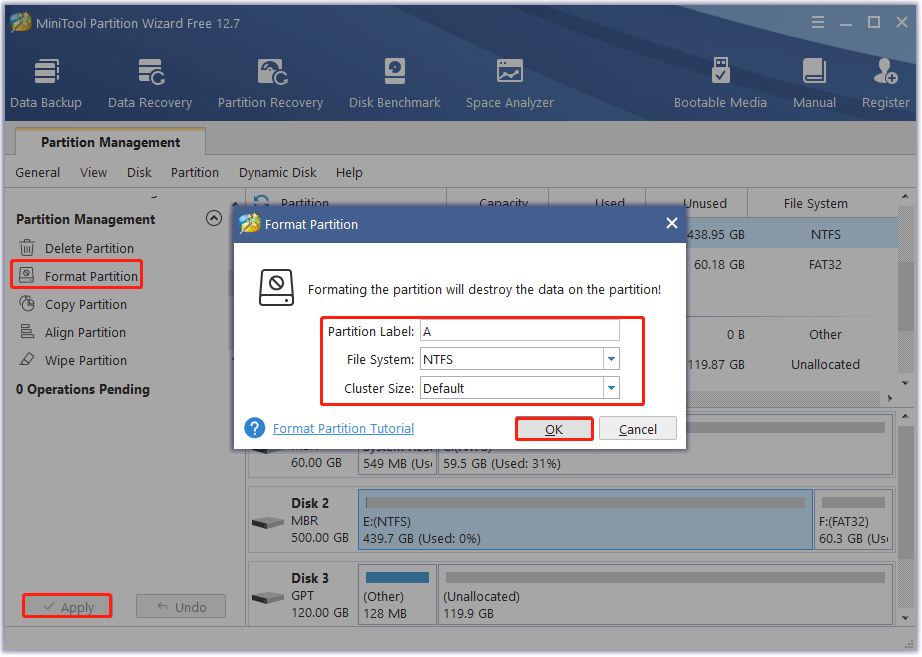Click Disk 2 MBR disk label

pyautogui.click(x=303, y=520)
